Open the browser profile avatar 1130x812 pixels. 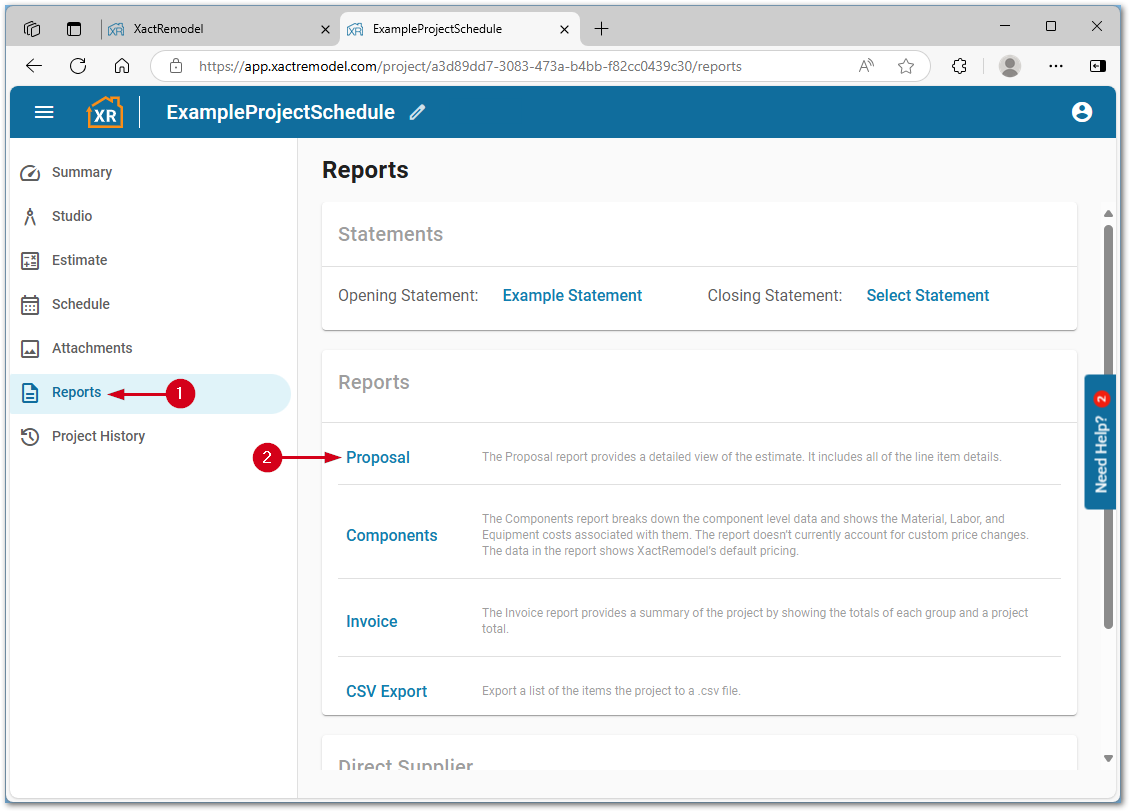point(1010,66)
